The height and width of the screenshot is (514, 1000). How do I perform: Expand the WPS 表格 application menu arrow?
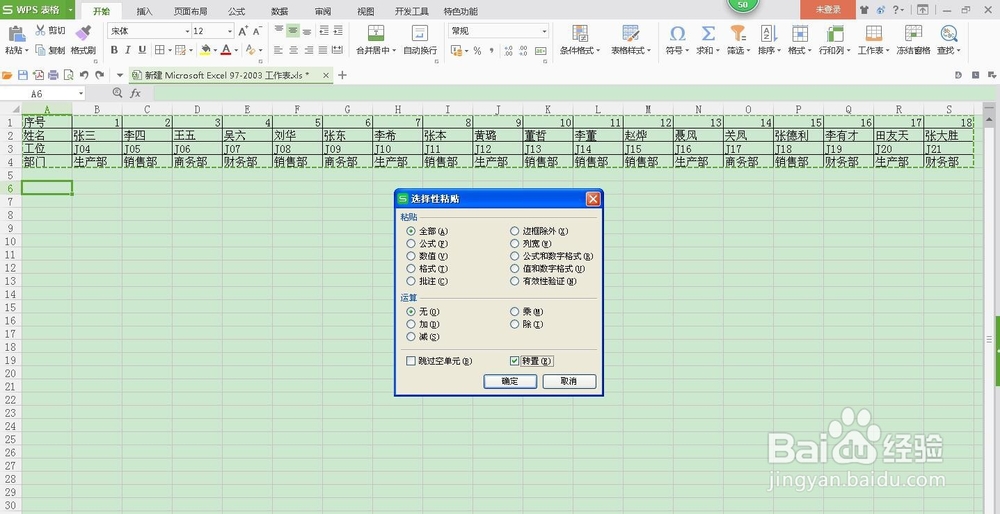[70, 10]
